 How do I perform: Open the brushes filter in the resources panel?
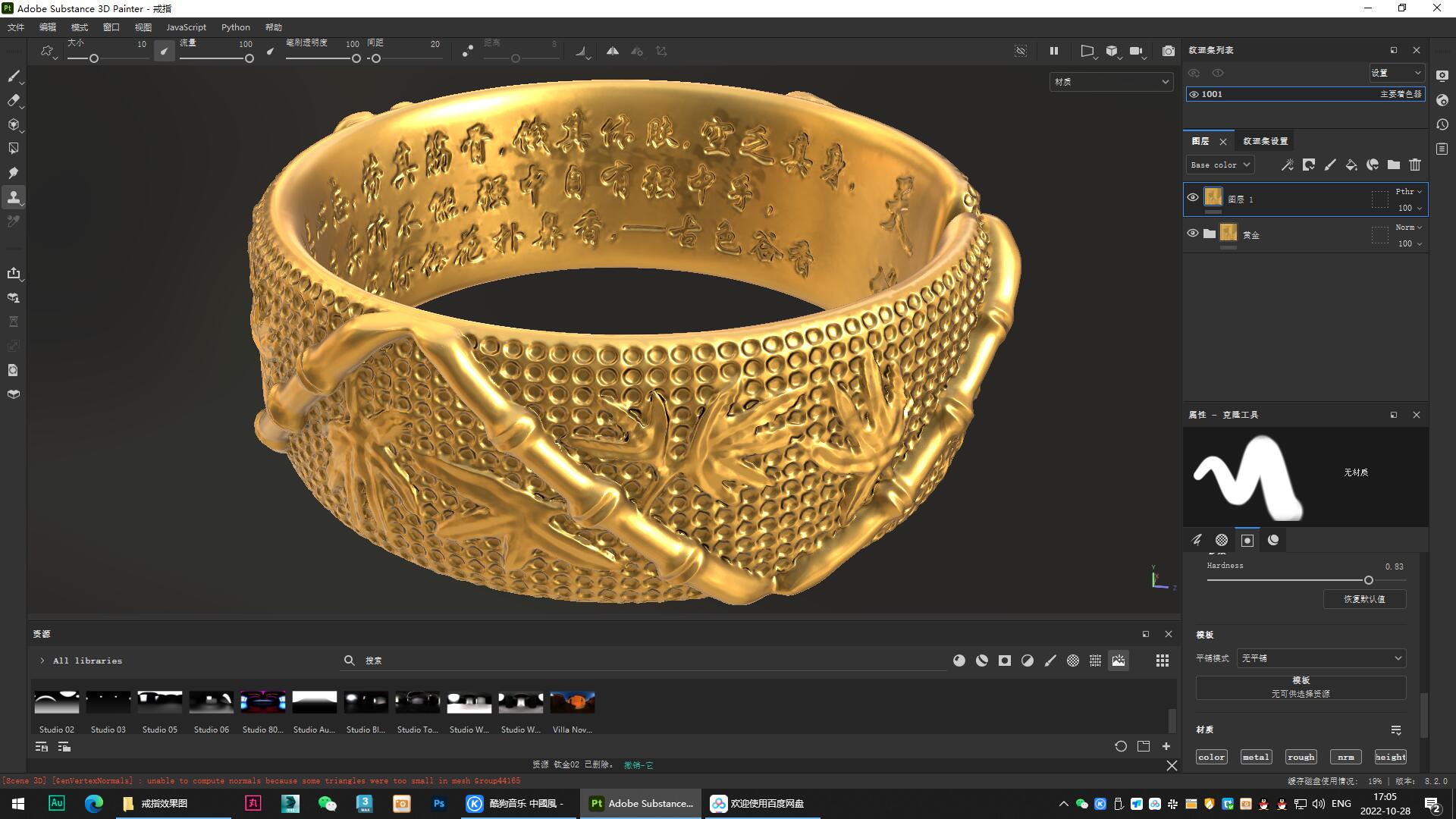1050,661
